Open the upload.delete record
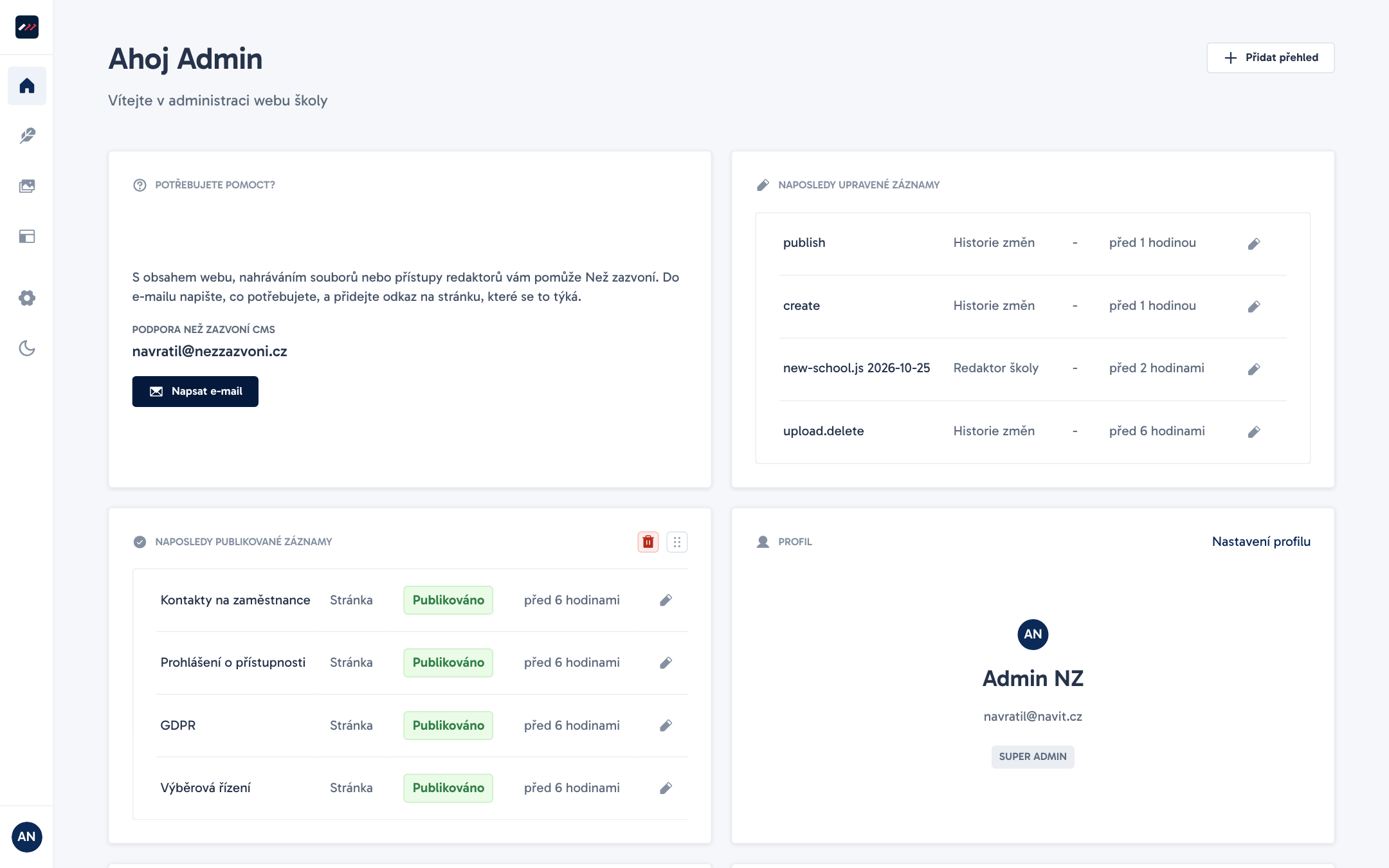The height and width of the screenshot is (868, 1389). pos(1033,432)
